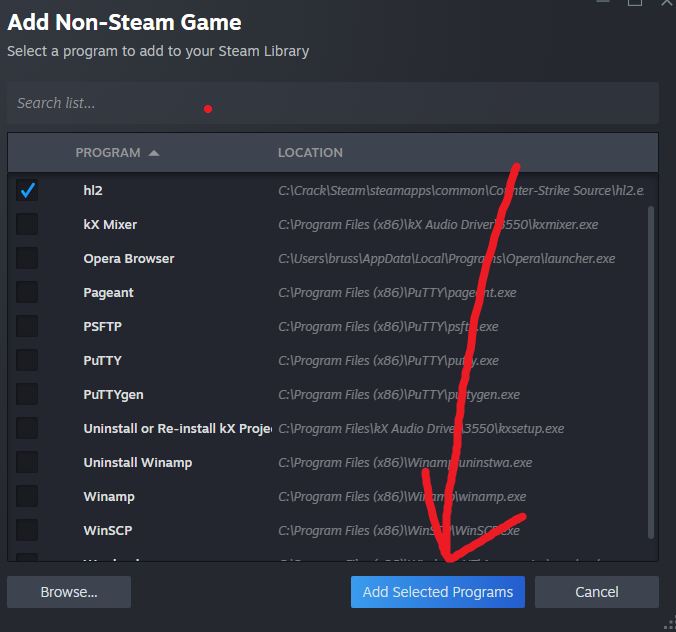Click the window maximize button
The width and height of the screenshot is (676, 632).
point(634,3)
